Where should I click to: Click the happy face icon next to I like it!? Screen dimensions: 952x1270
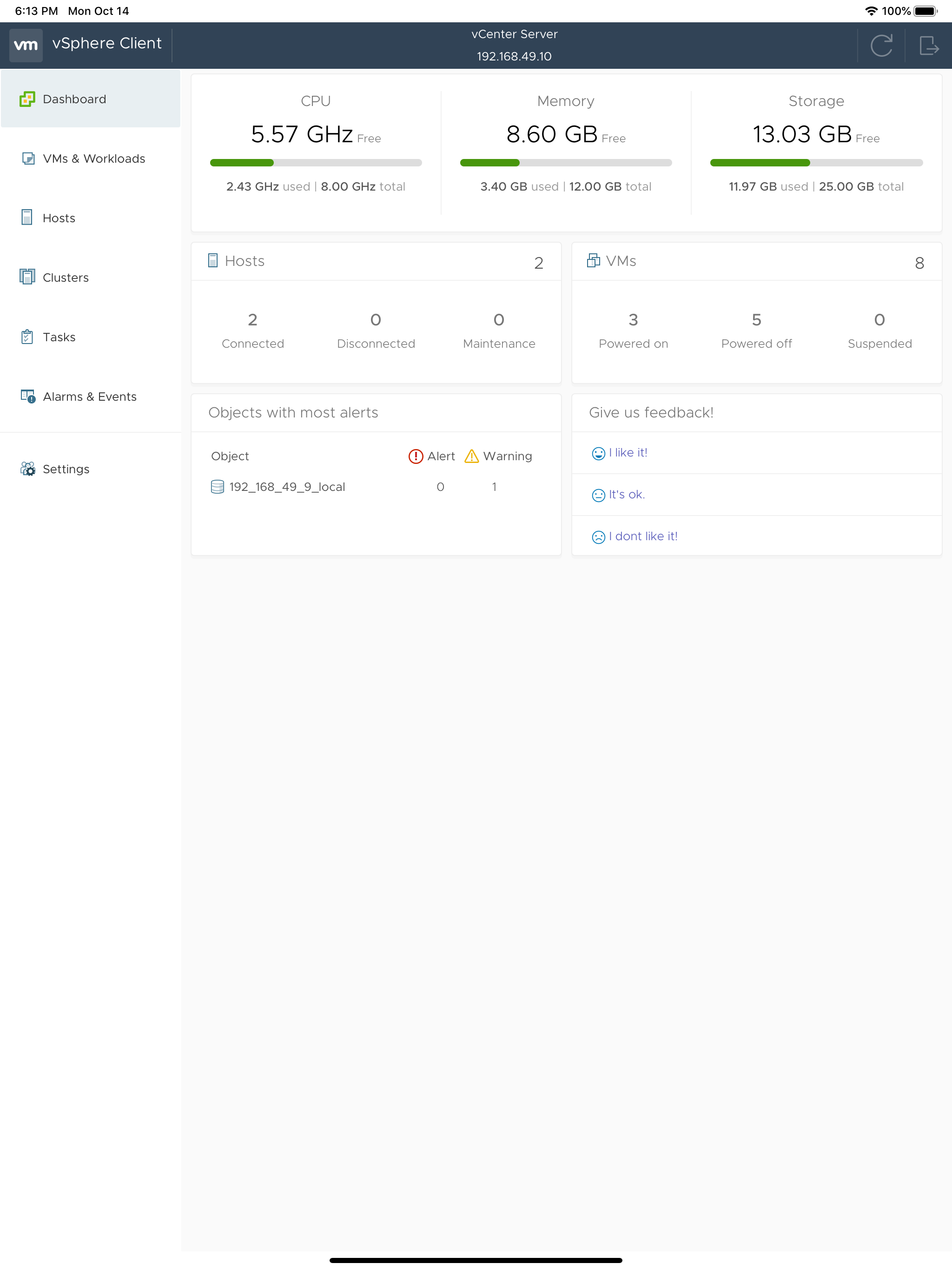[x=598, y=452]
